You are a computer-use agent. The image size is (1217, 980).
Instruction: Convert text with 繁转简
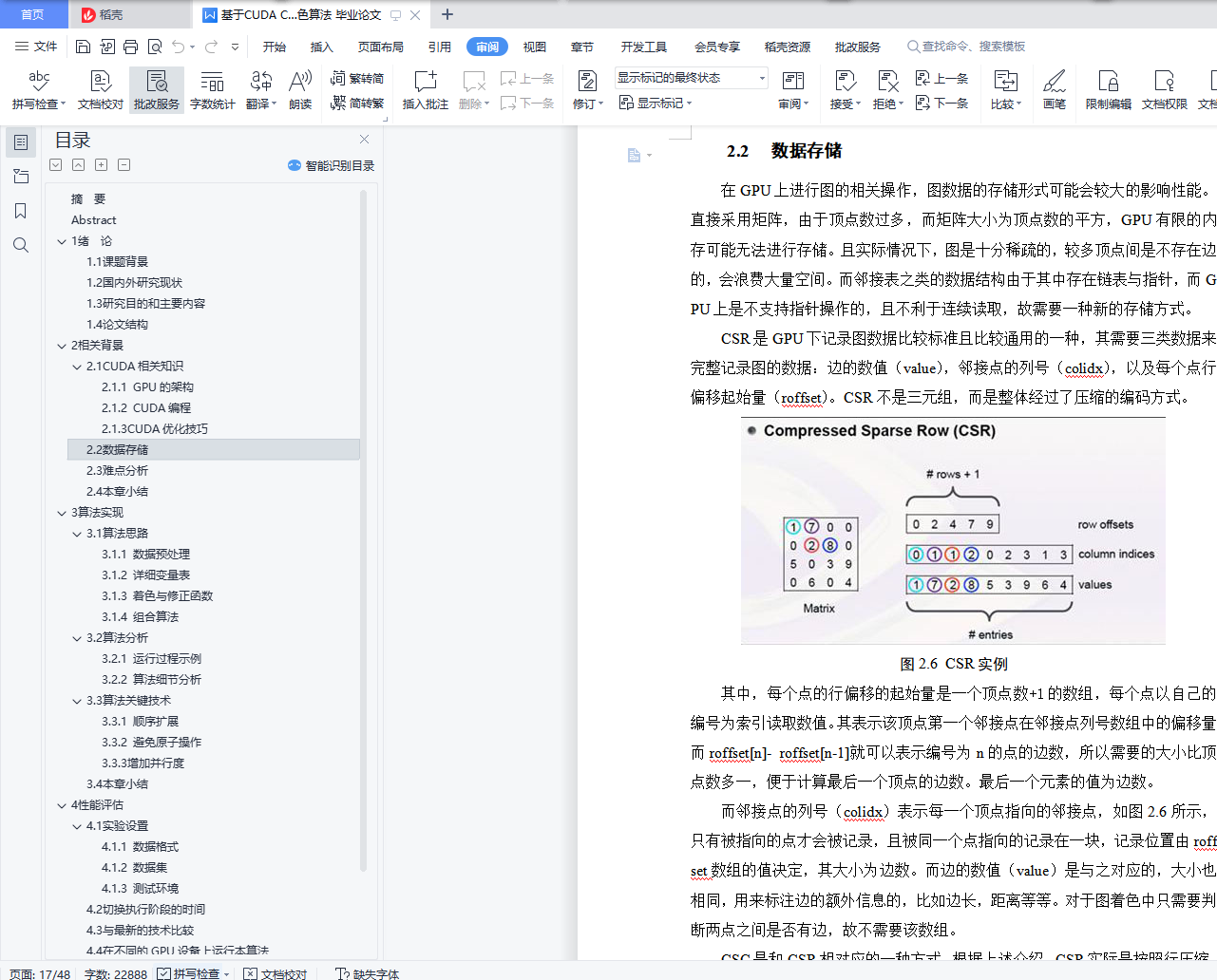(x=357, y=78)
